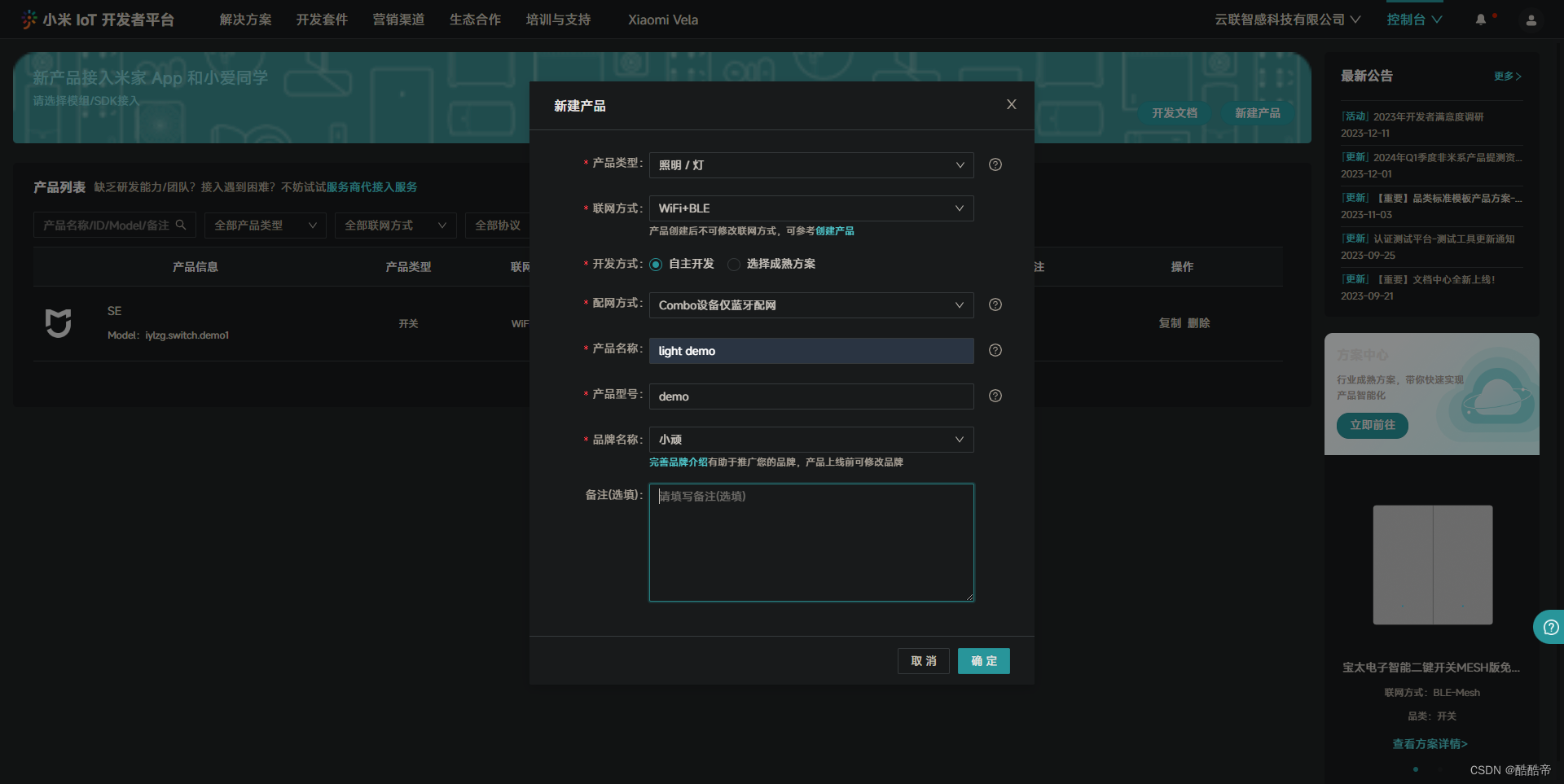Click 删除 action for SE product

point(1198,323)
